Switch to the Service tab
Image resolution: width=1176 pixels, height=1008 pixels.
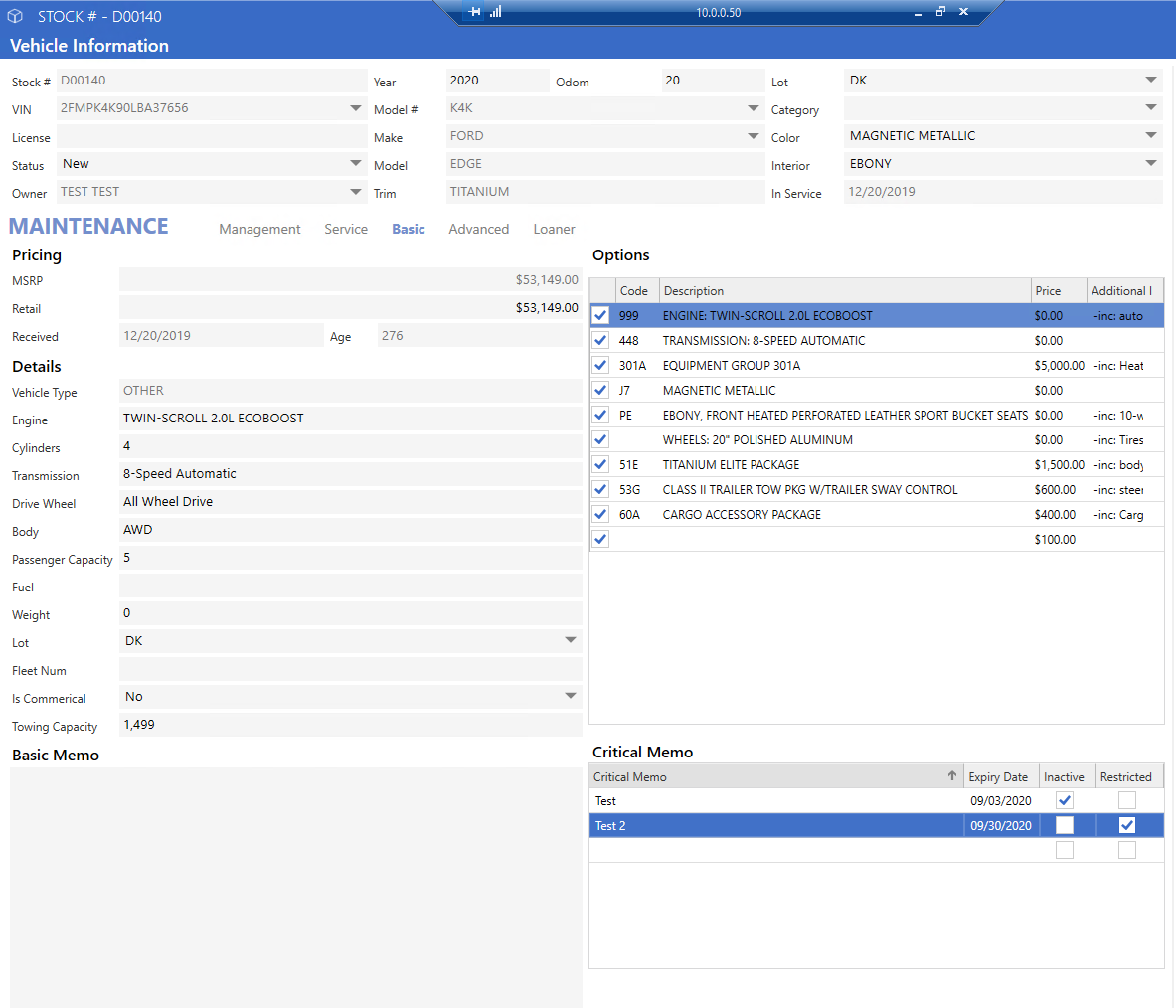pyautogui.click(x=346, y=229)
